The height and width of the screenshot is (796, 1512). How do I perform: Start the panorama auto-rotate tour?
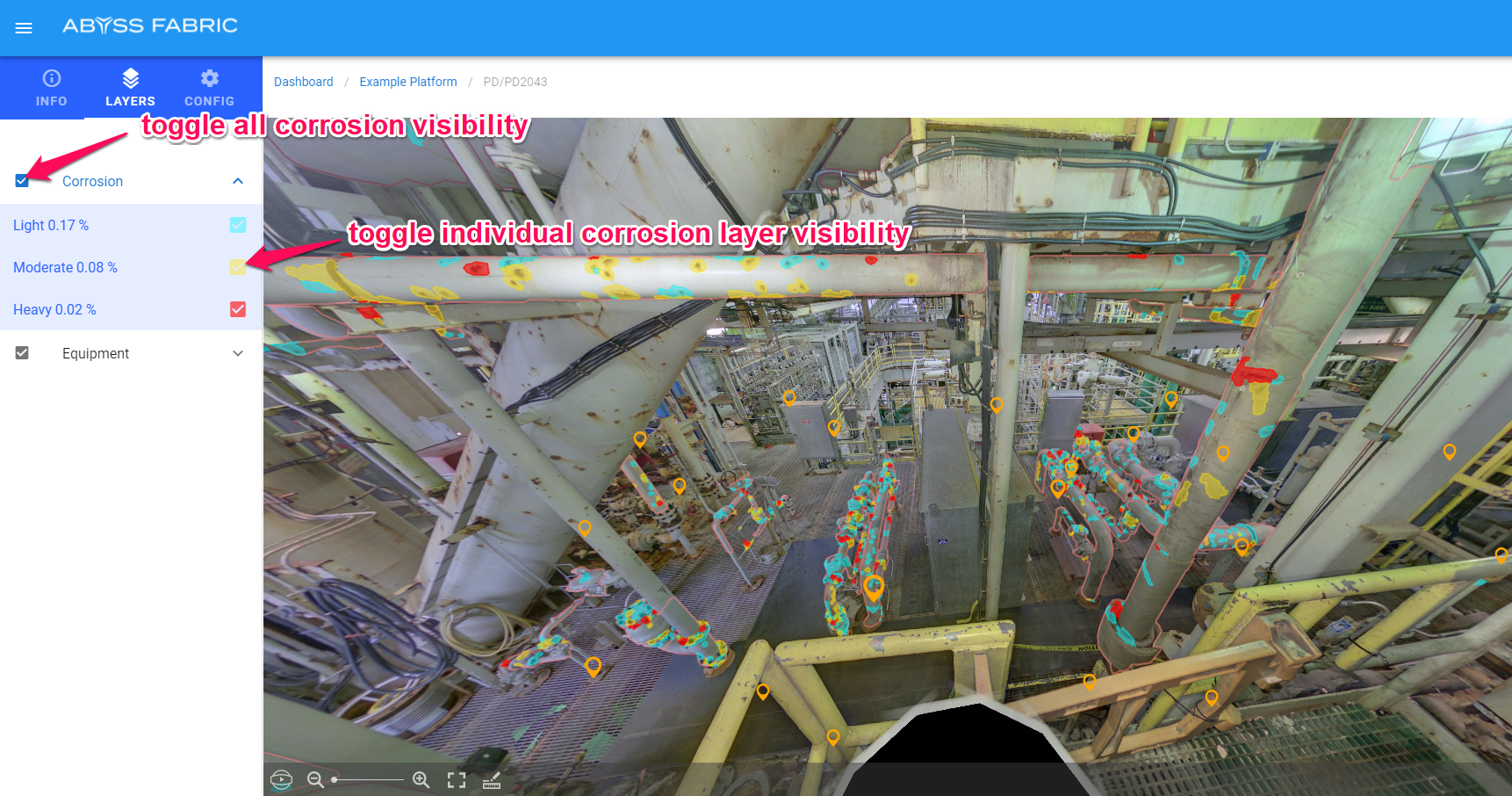tap(281, 780)
